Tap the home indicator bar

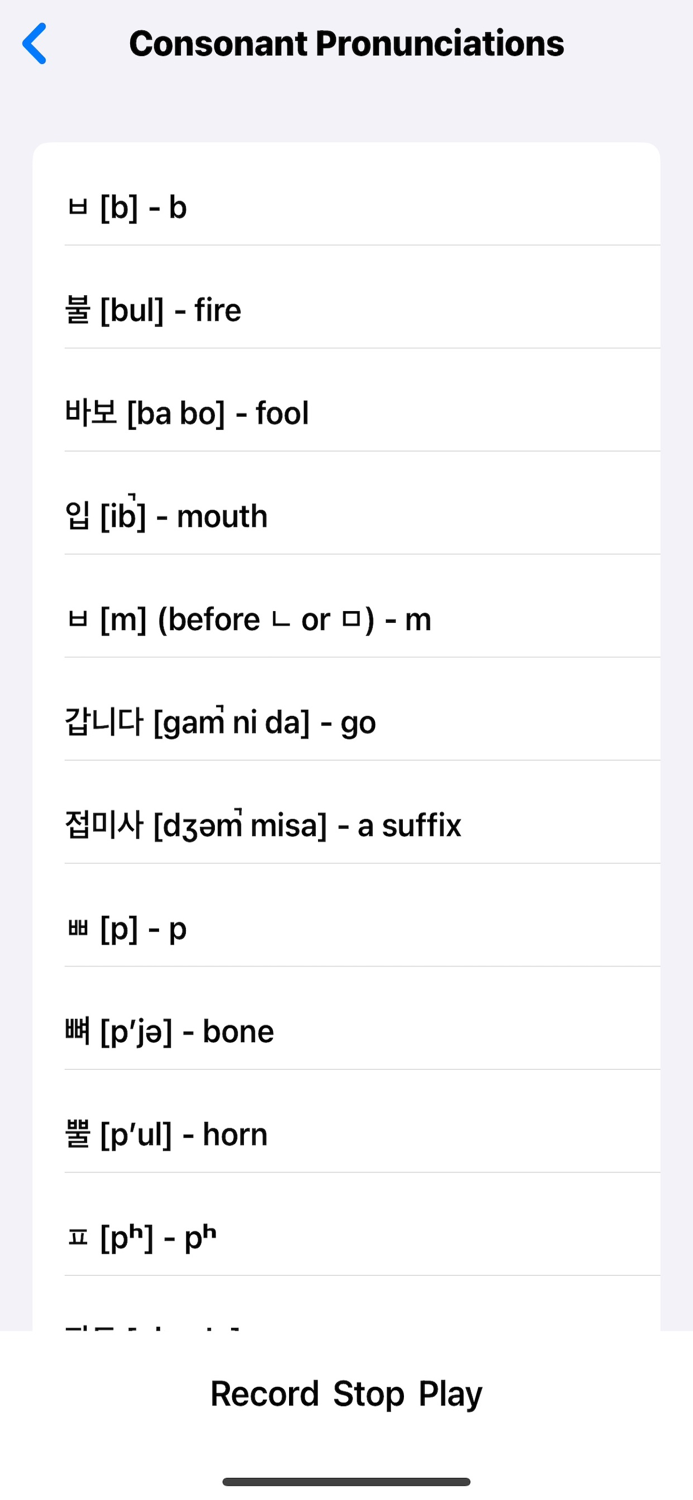pos(346,1481)
